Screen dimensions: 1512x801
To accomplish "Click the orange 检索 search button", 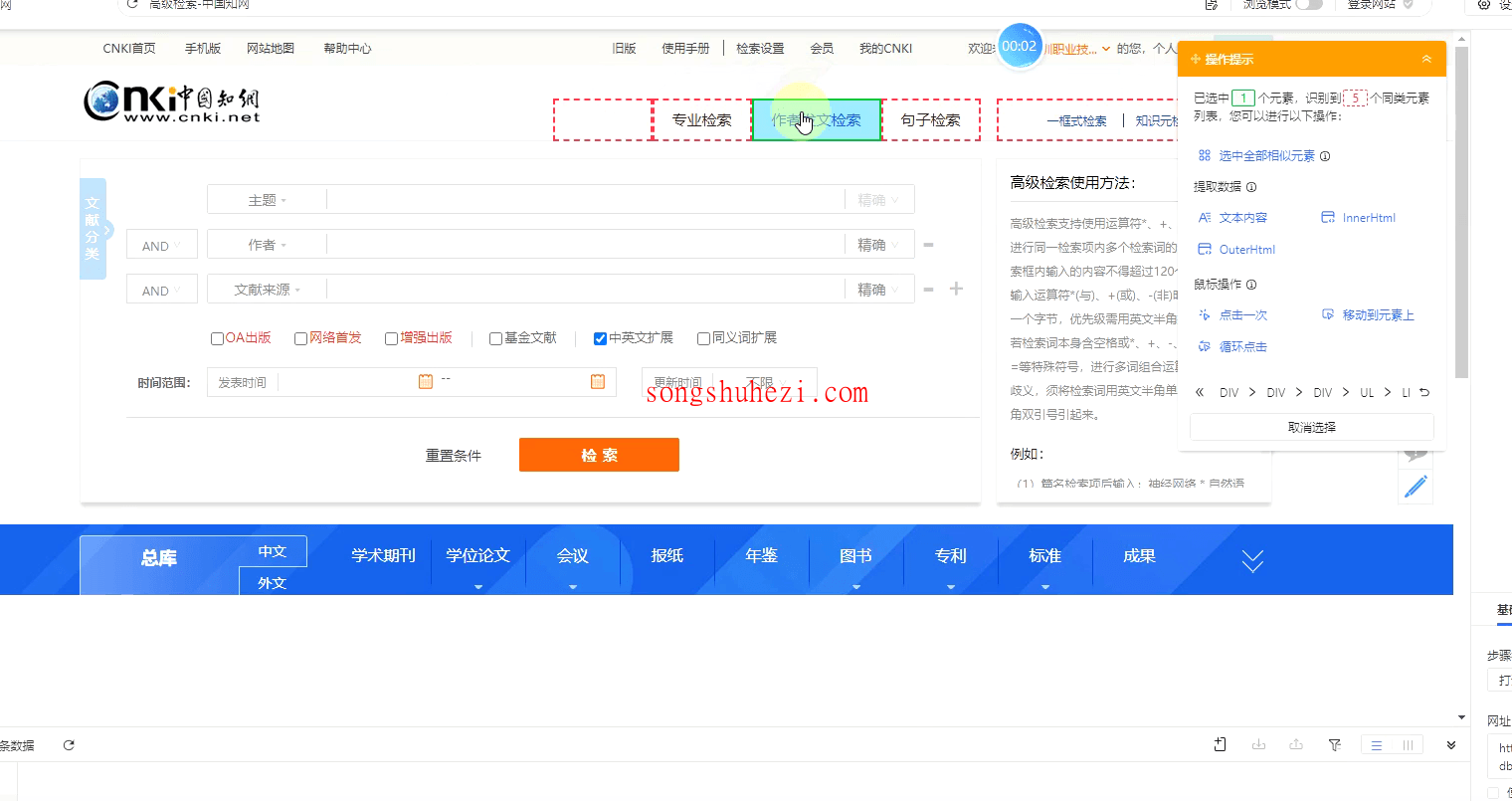I will point(599,455).
